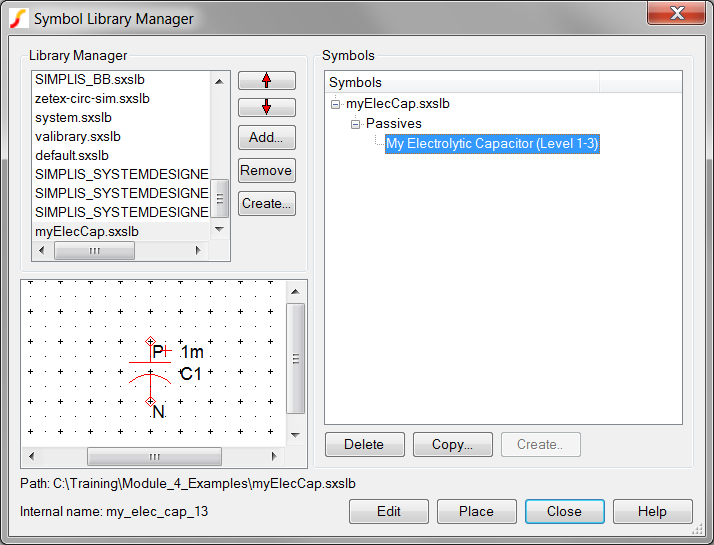This screenshot has height=545, width=714.
Task: Click the Copy... symbol button
Action: [x=453, y=444]
